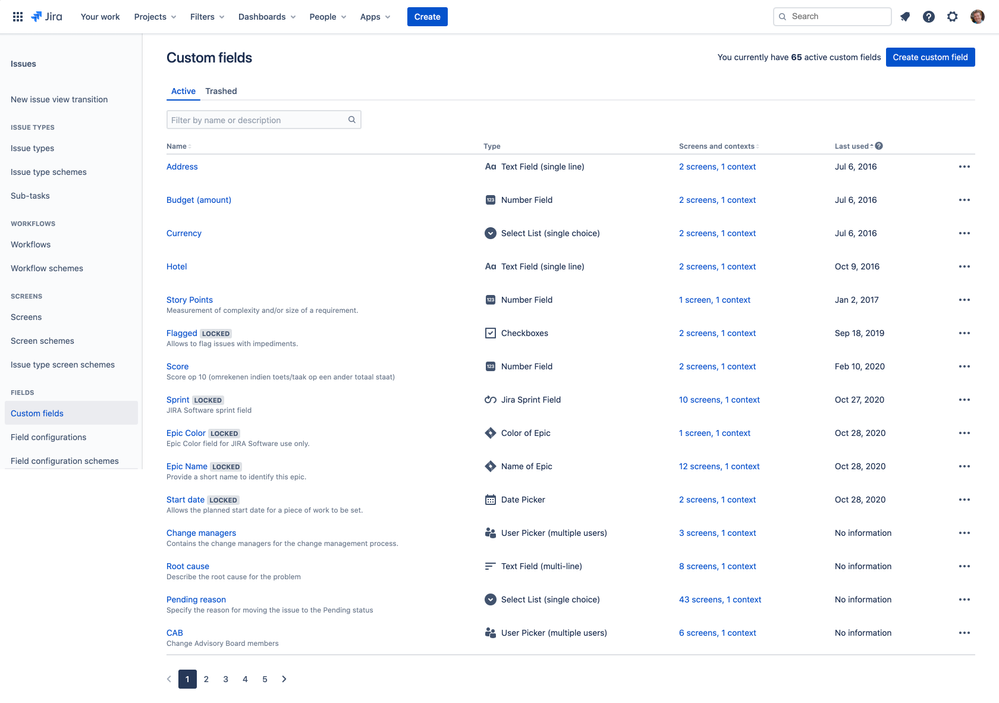999x703 pixels.
Task: Open the user profile avatar
Action: (977, 17)
